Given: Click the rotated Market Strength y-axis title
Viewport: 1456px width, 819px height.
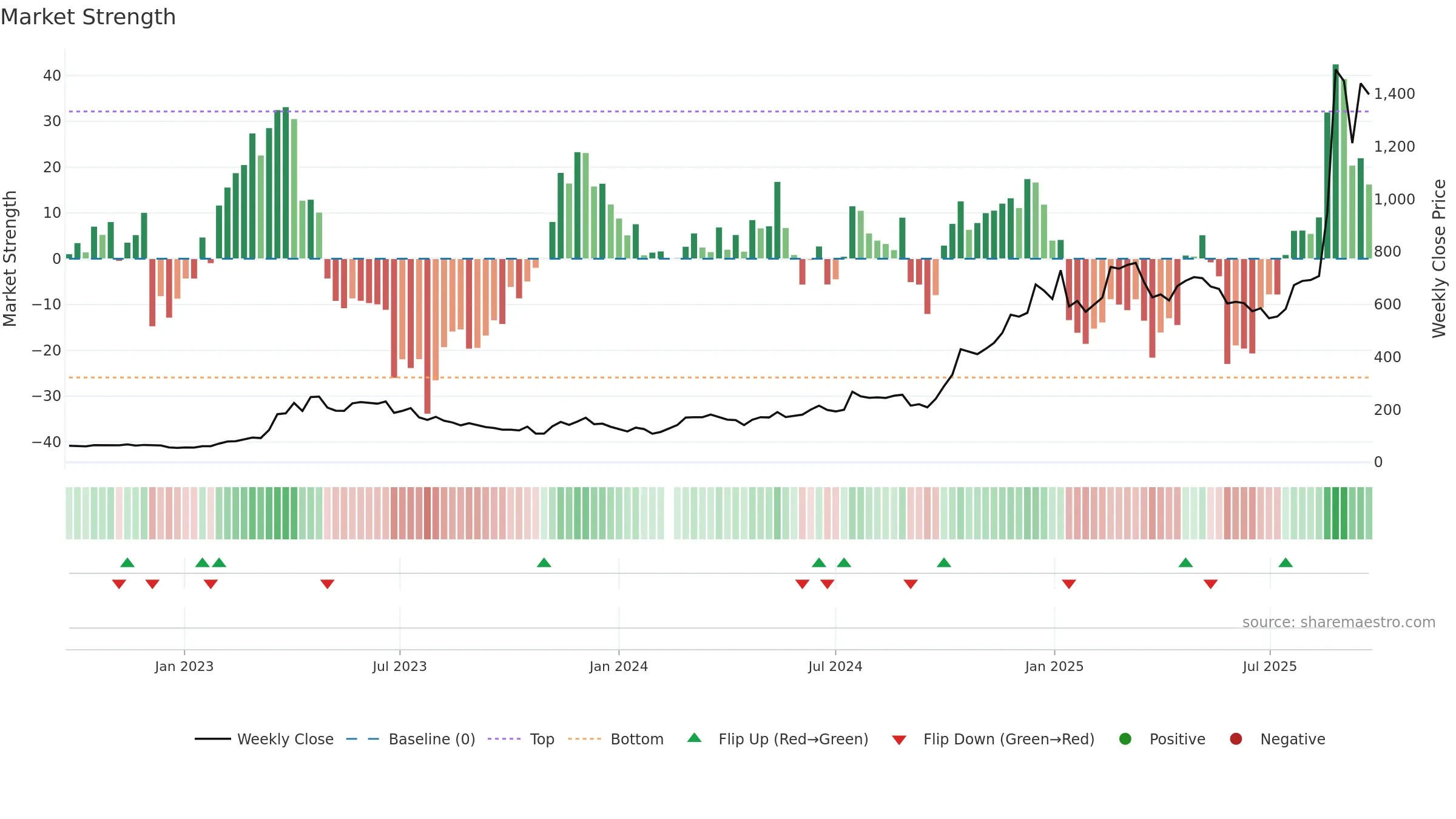Looking at the screenshot, I should pos(10,258).
